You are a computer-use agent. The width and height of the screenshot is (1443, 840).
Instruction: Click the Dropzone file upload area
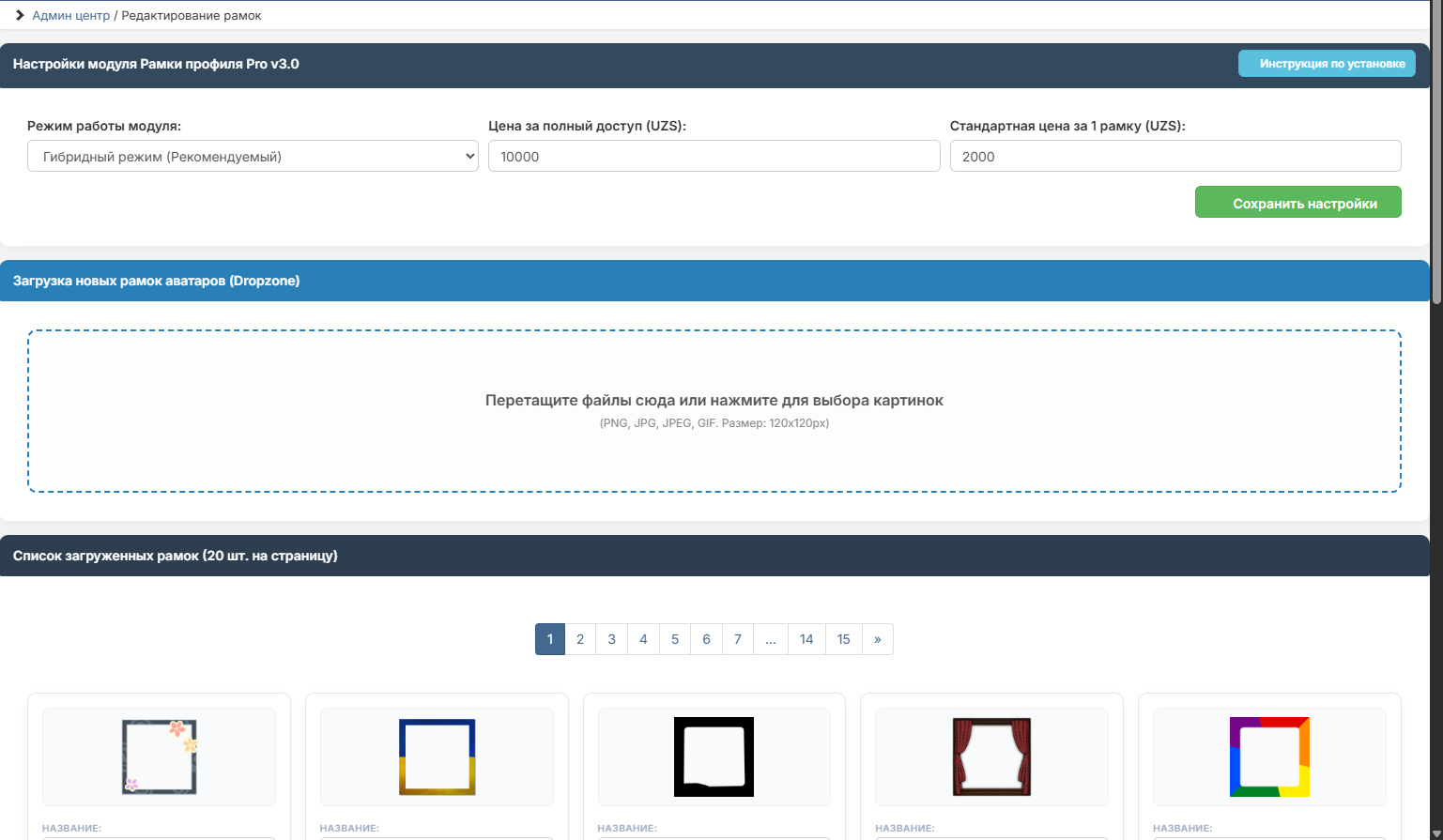tap(714, 411)
